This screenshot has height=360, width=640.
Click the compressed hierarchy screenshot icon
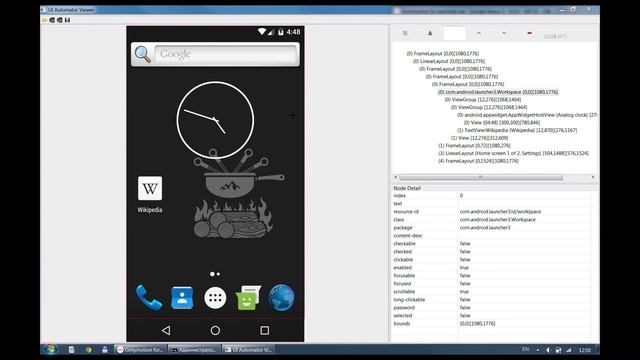pos(60,20)
